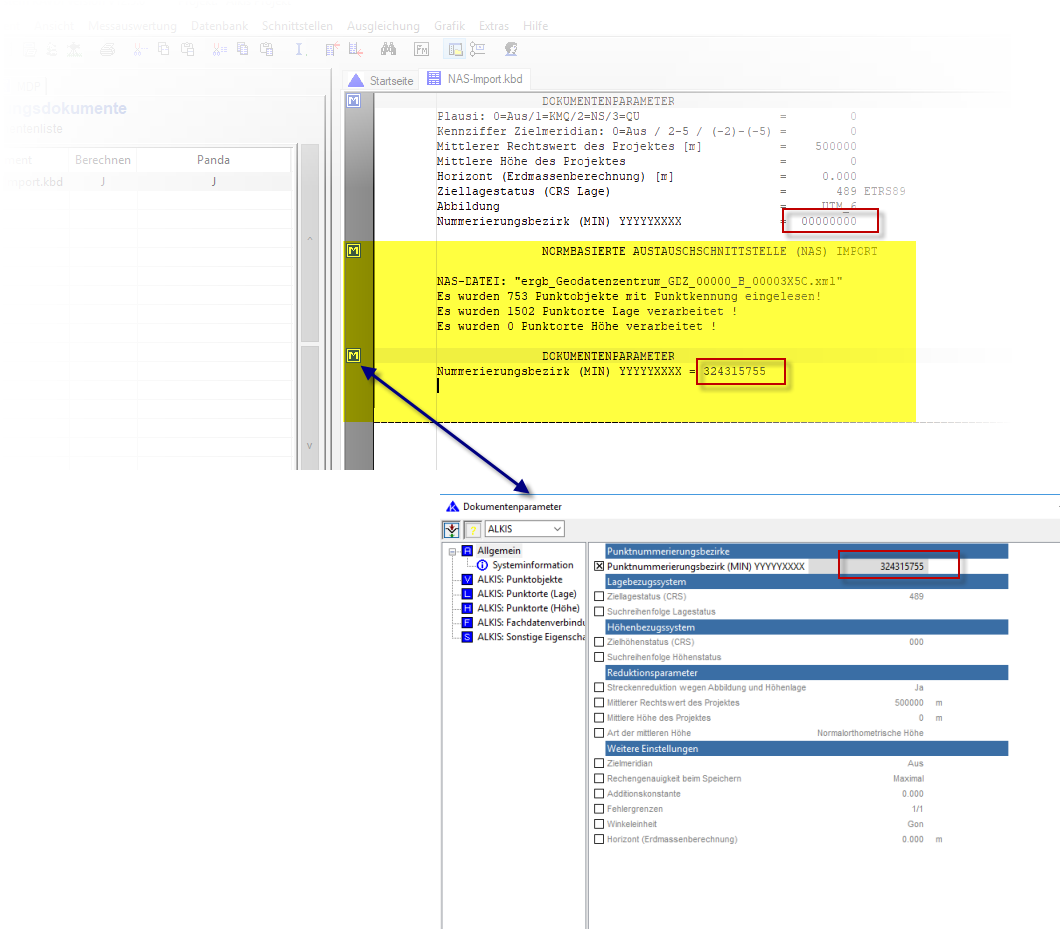The height and width of the screenshot is (929, 1060).
Task: Select ALKIS: Punktobjekte tree node
Action: click(519, 579)
